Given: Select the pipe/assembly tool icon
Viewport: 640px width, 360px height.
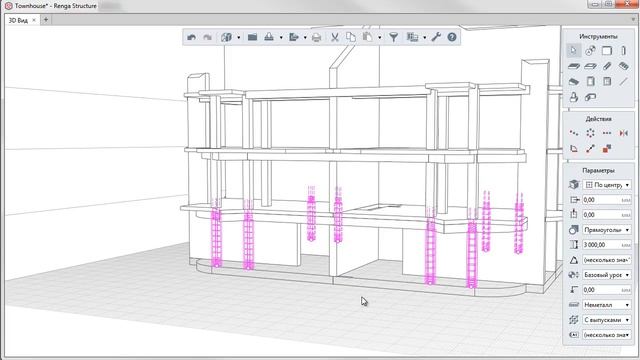Looking at the screenshot, I should click(x=590, y=97).
